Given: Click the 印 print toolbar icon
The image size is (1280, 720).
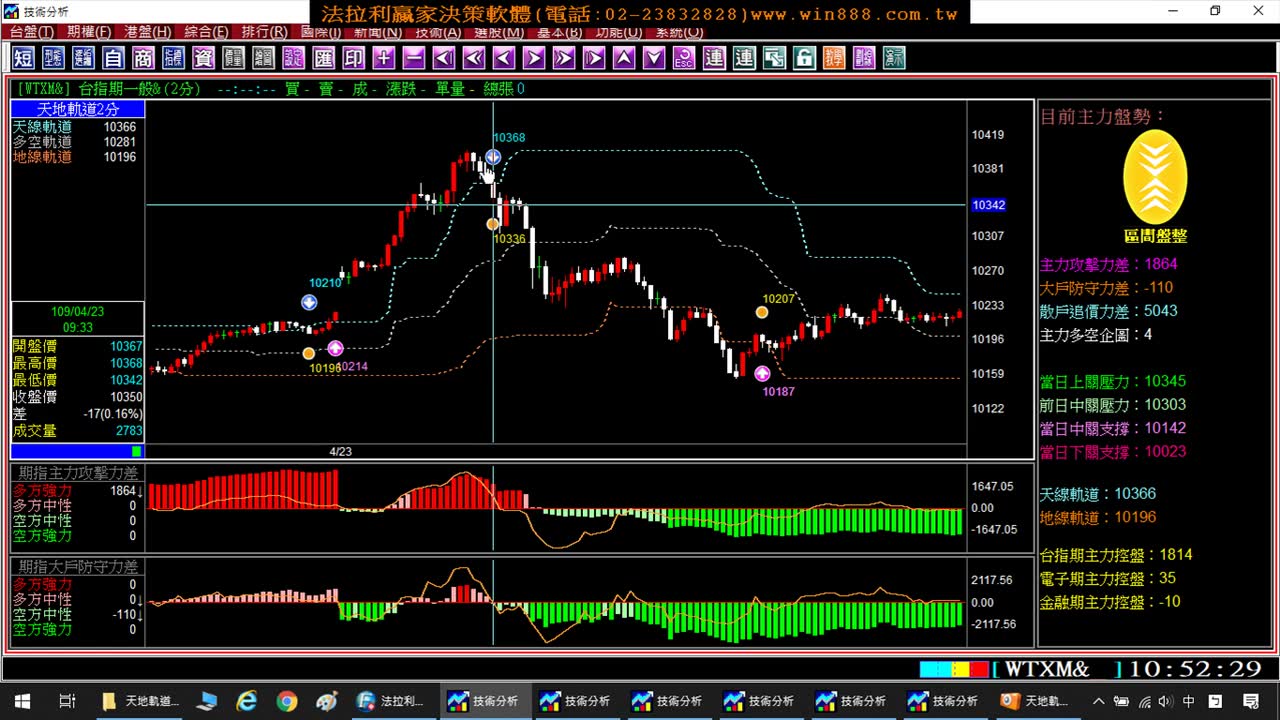Looking at the screenshot, I should tap(353, 58).
